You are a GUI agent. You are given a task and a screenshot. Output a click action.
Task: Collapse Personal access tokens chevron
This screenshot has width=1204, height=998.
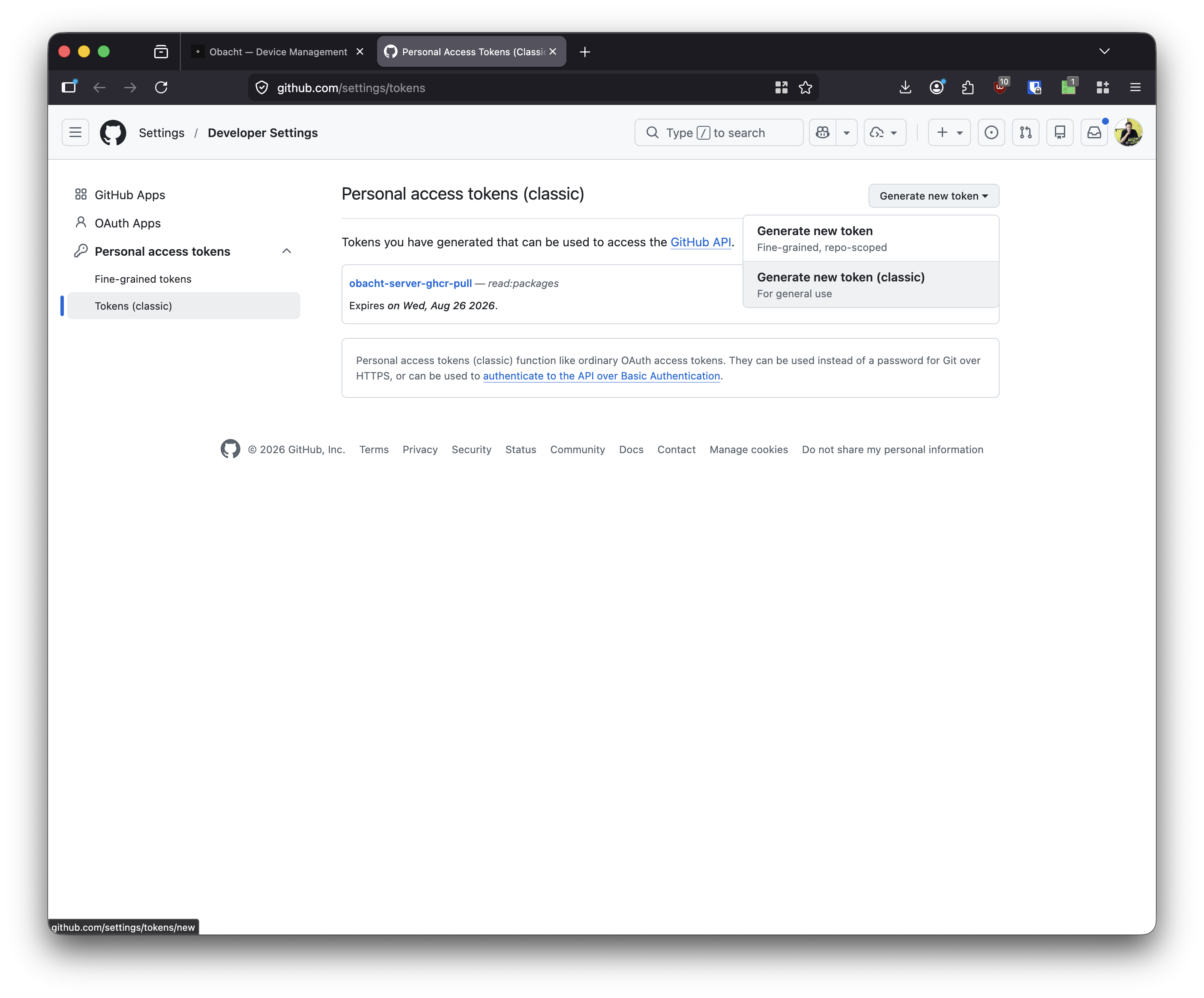[287, 251]
